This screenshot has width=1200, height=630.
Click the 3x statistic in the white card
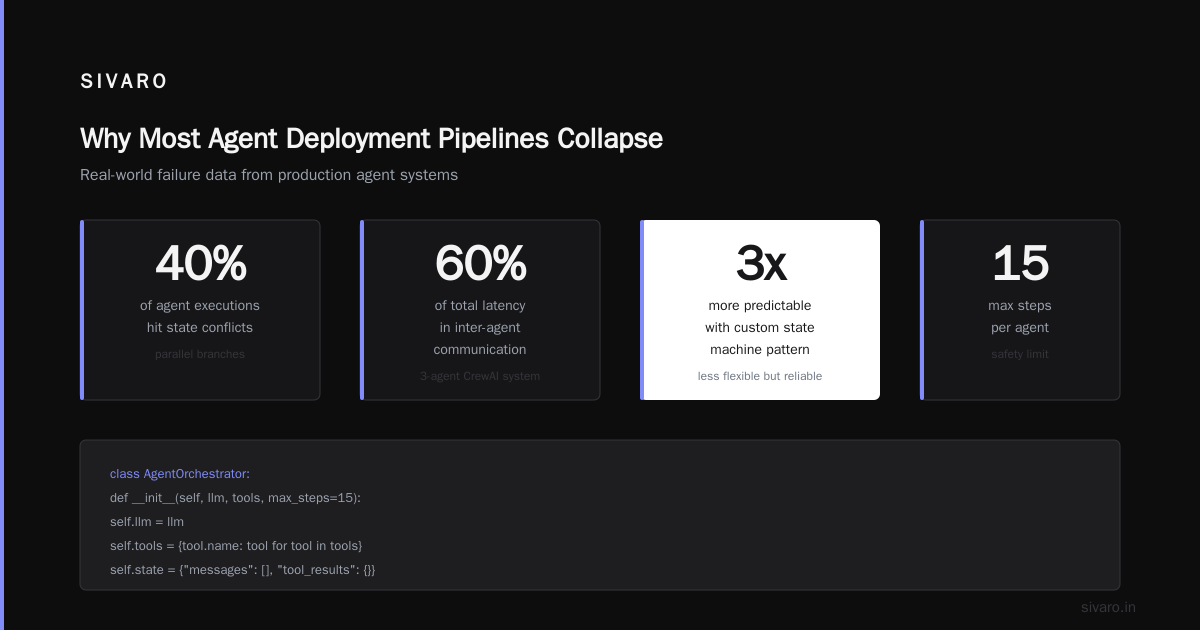pos(760,263)
